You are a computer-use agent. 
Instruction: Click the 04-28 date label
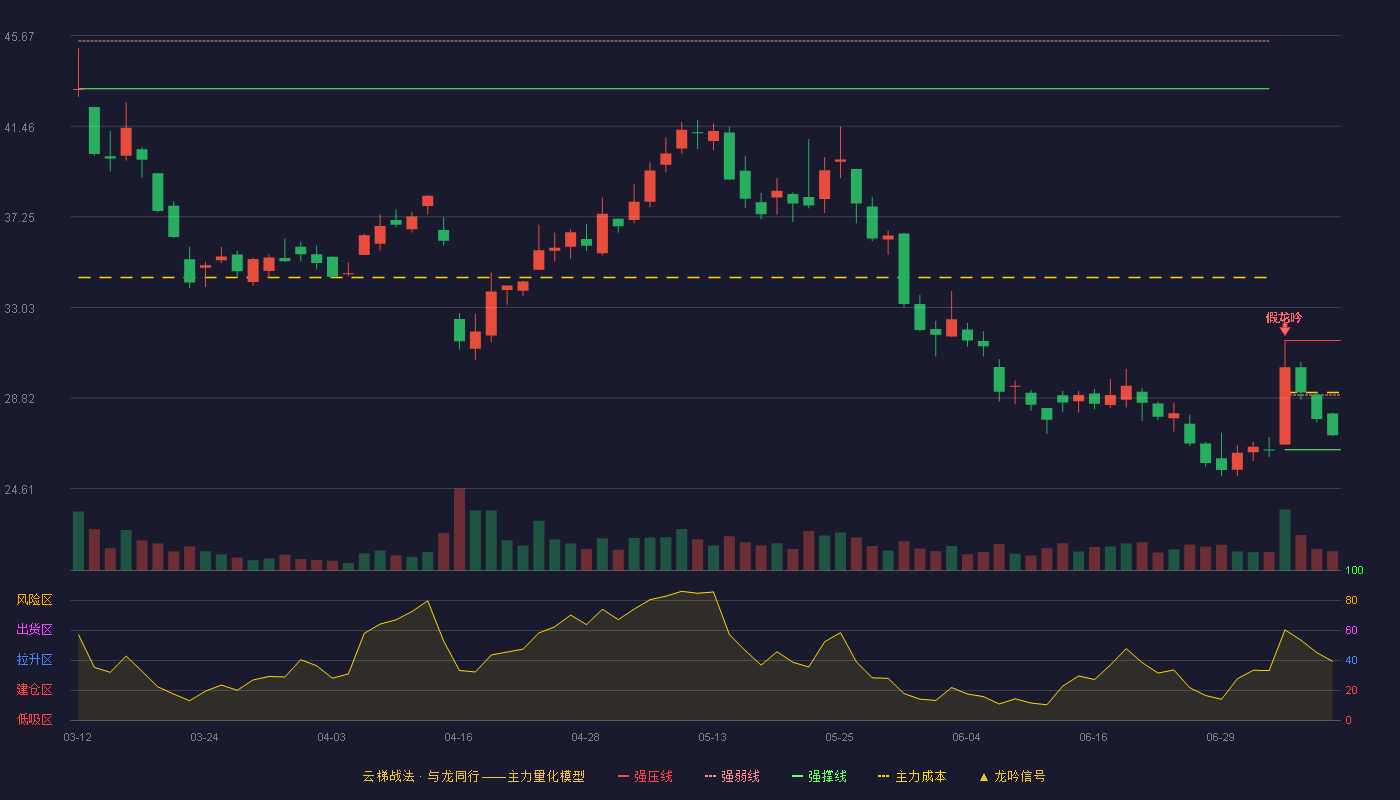(x=585, y=737)
